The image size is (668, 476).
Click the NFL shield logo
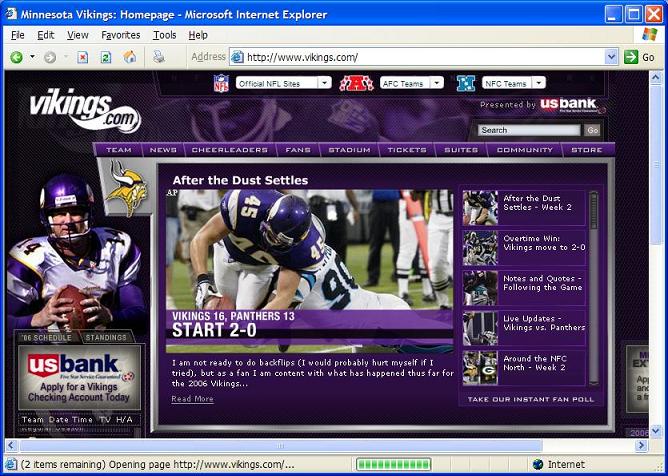click(221, 83)
